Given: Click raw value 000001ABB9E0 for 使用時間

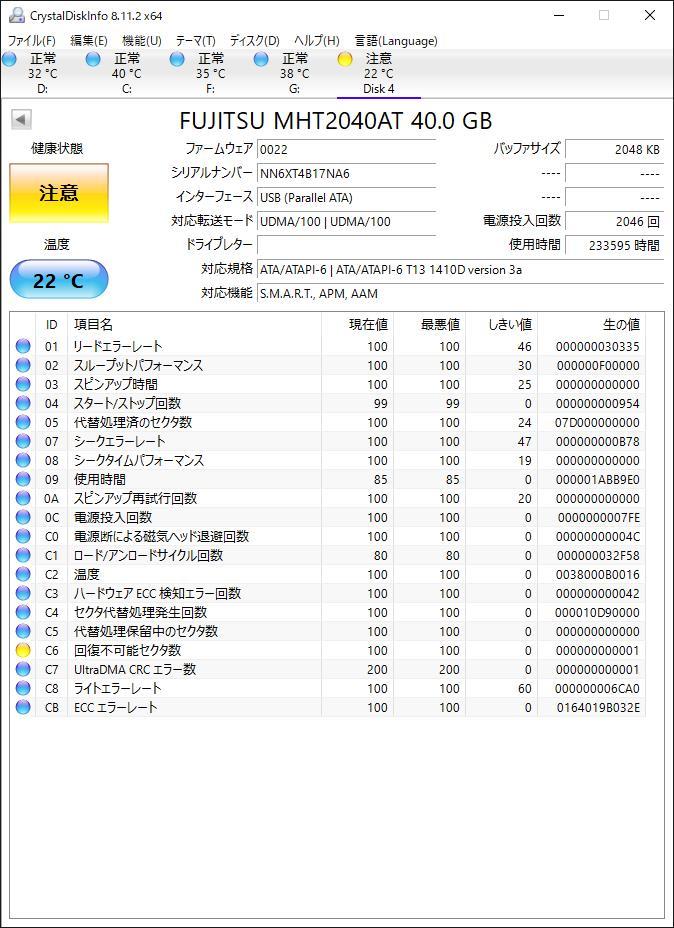Looking at the screenshot, I should click(x=598, y=479).
